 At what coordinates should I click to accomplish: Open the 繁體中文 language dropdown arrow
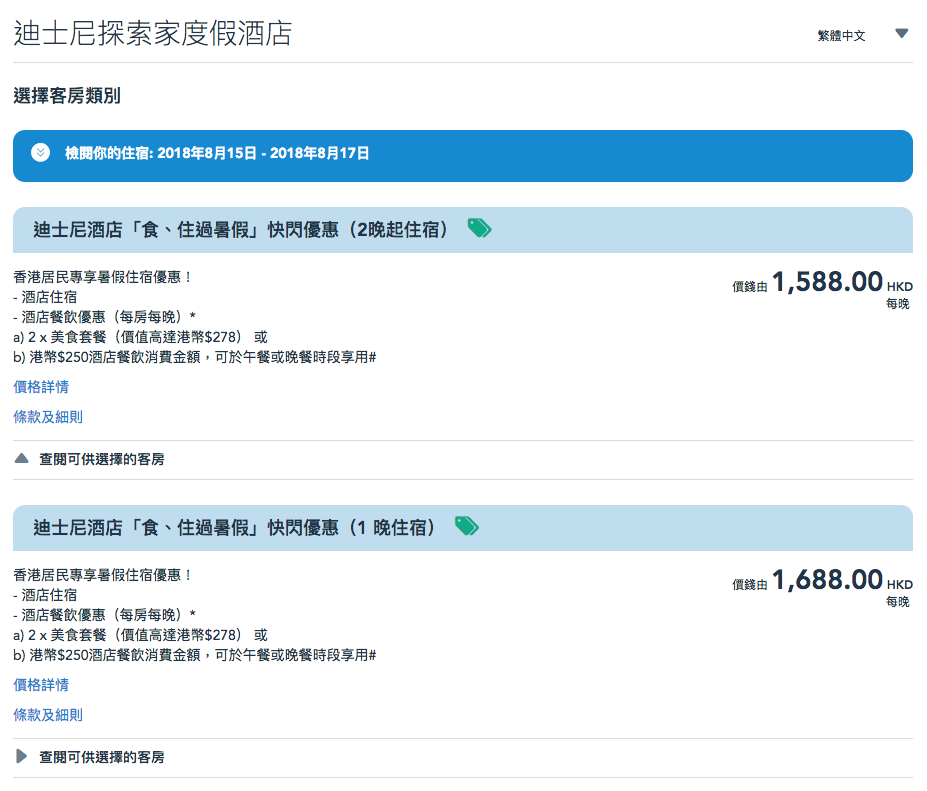click(901, 34)
